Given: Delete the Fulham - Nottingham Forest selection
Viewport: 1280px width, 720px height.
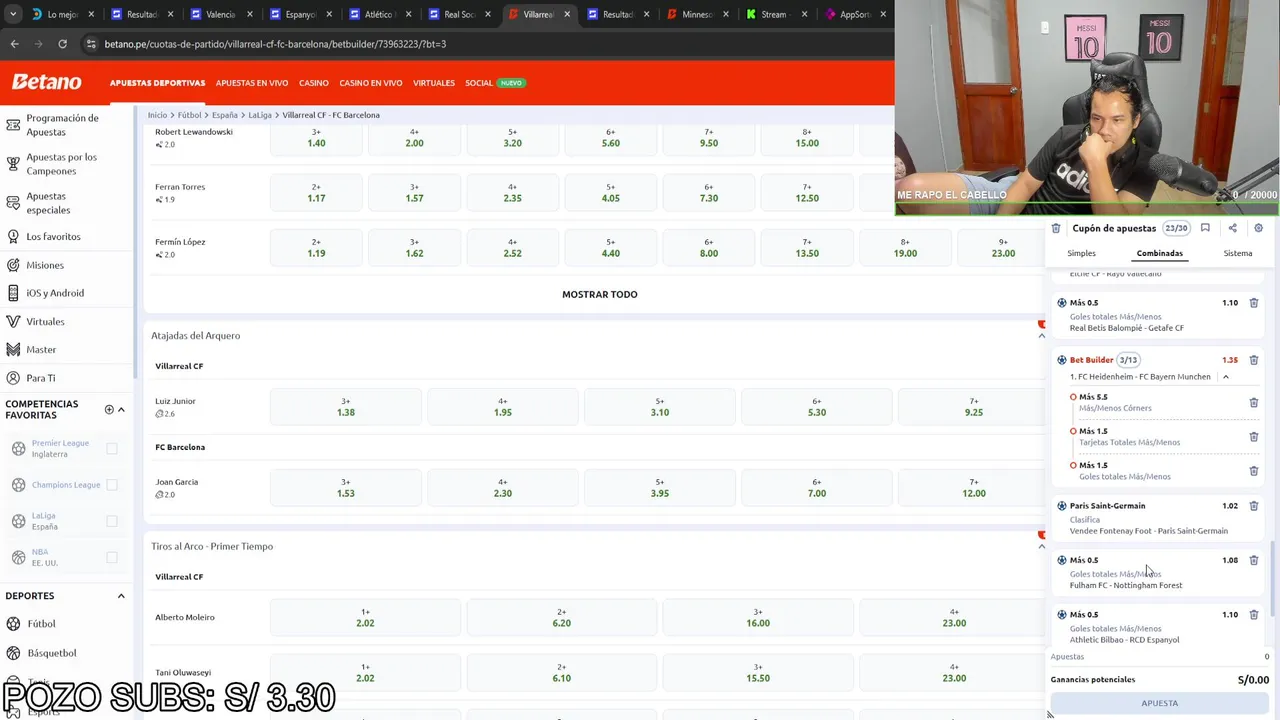Looking at the screenshot, I should pos(1253,561).
